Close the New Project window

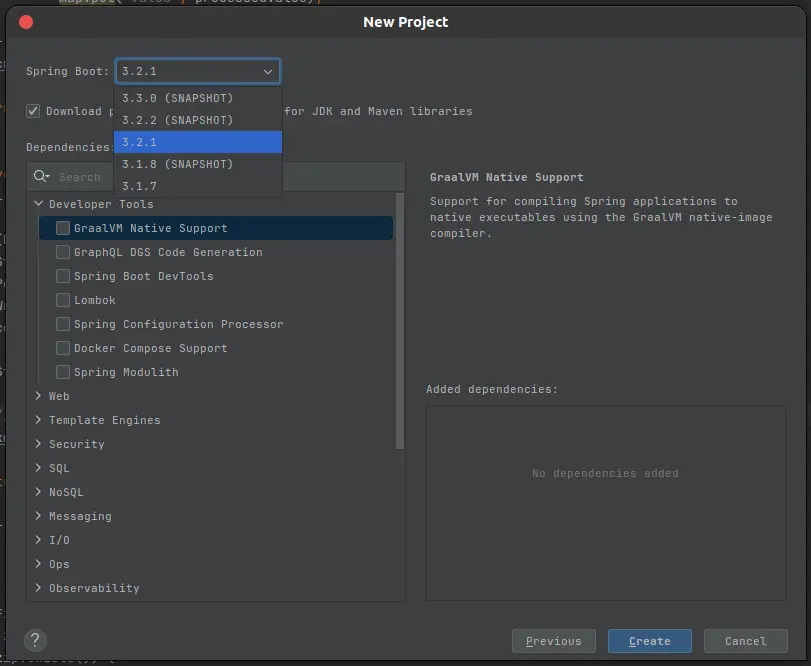(26, 22)
